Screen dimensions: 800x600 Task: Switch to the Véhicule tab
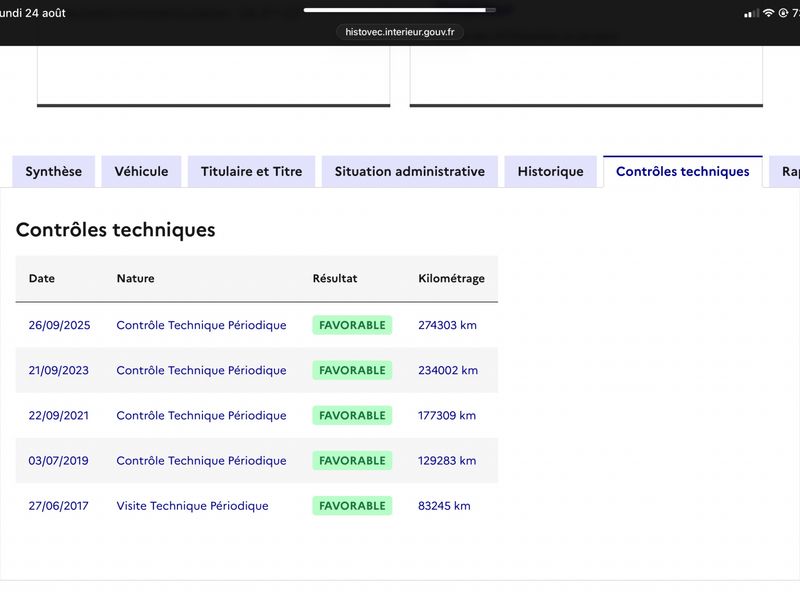coord(141,171)
